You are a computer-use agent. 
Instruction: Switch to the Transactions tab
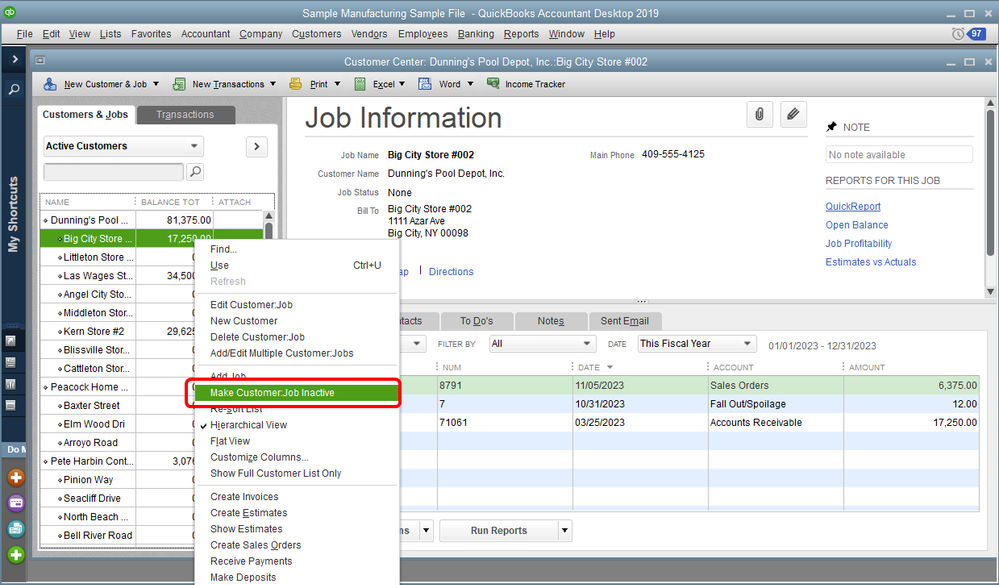(185, 115)
